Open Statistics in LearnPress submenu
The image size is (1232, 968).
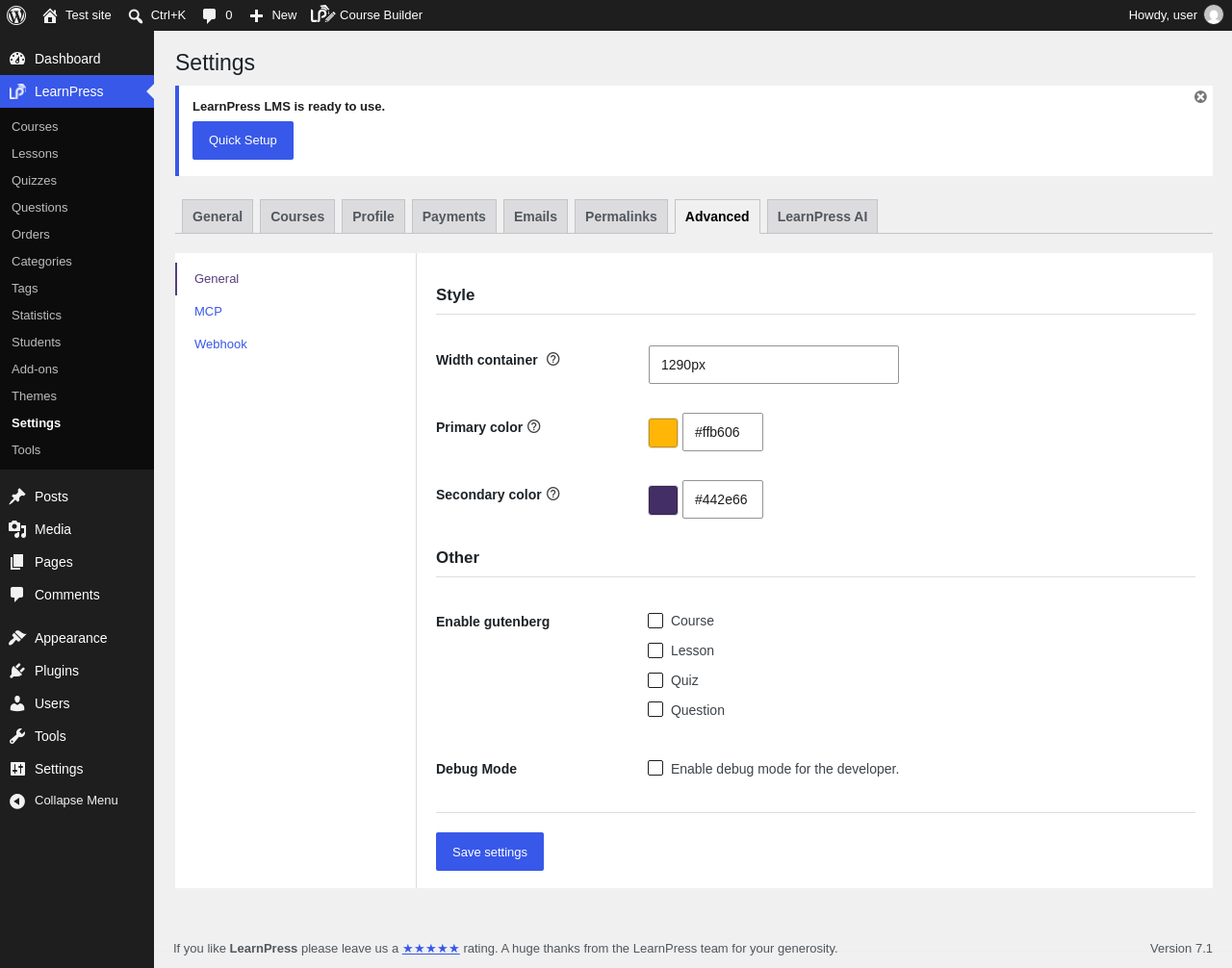[37, 316]
